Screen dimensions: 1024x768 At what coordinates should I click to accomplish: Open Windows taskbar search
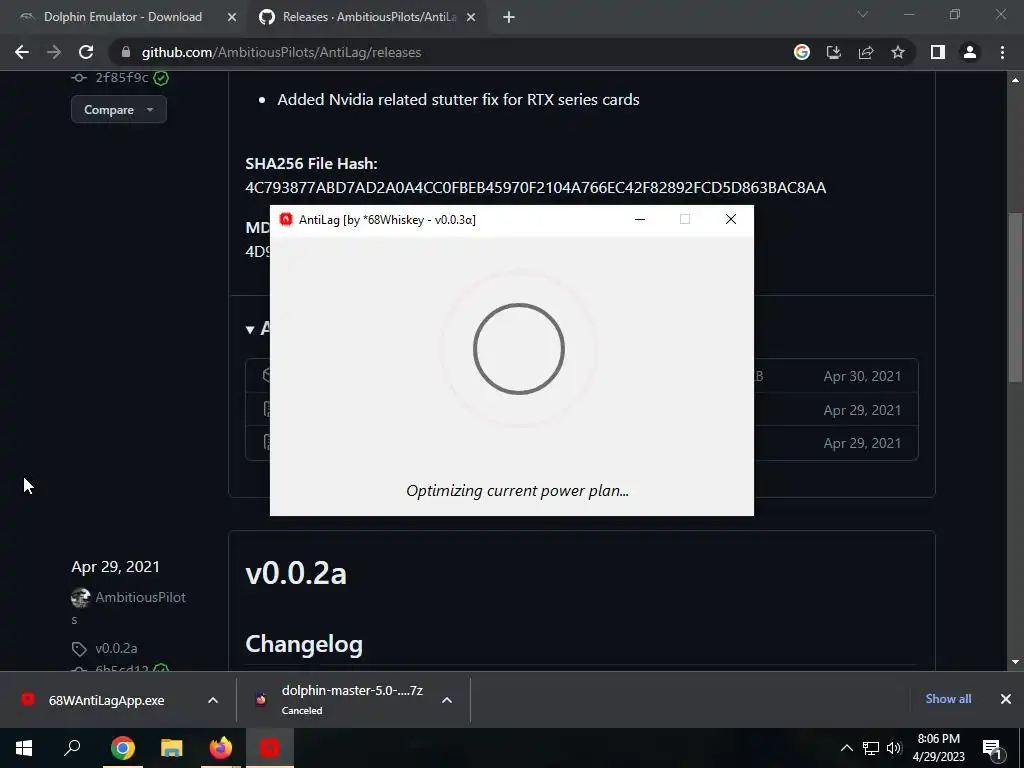click(x=72, y=748)
